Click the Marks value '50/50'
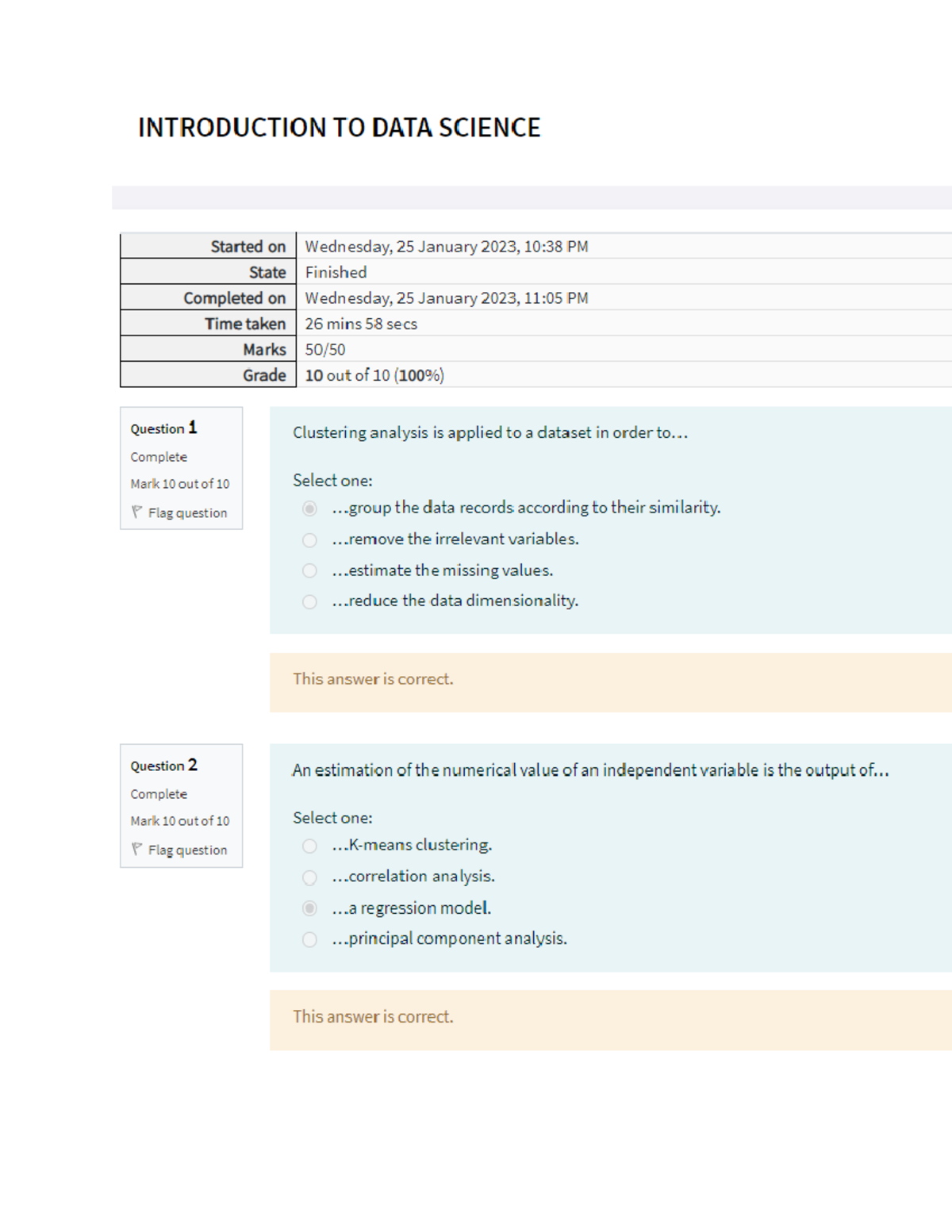The image size is (952, 1232). (325, 350)
